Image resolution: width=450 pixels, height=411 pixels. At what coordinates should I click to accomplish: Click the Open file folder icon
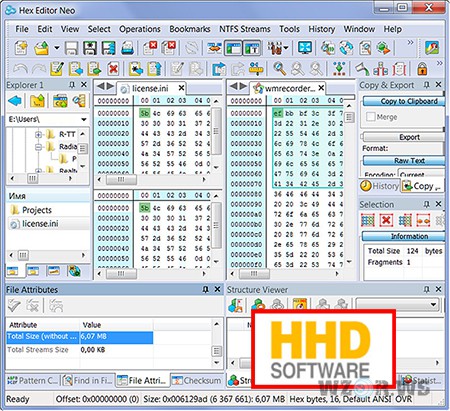coord(42,48)
